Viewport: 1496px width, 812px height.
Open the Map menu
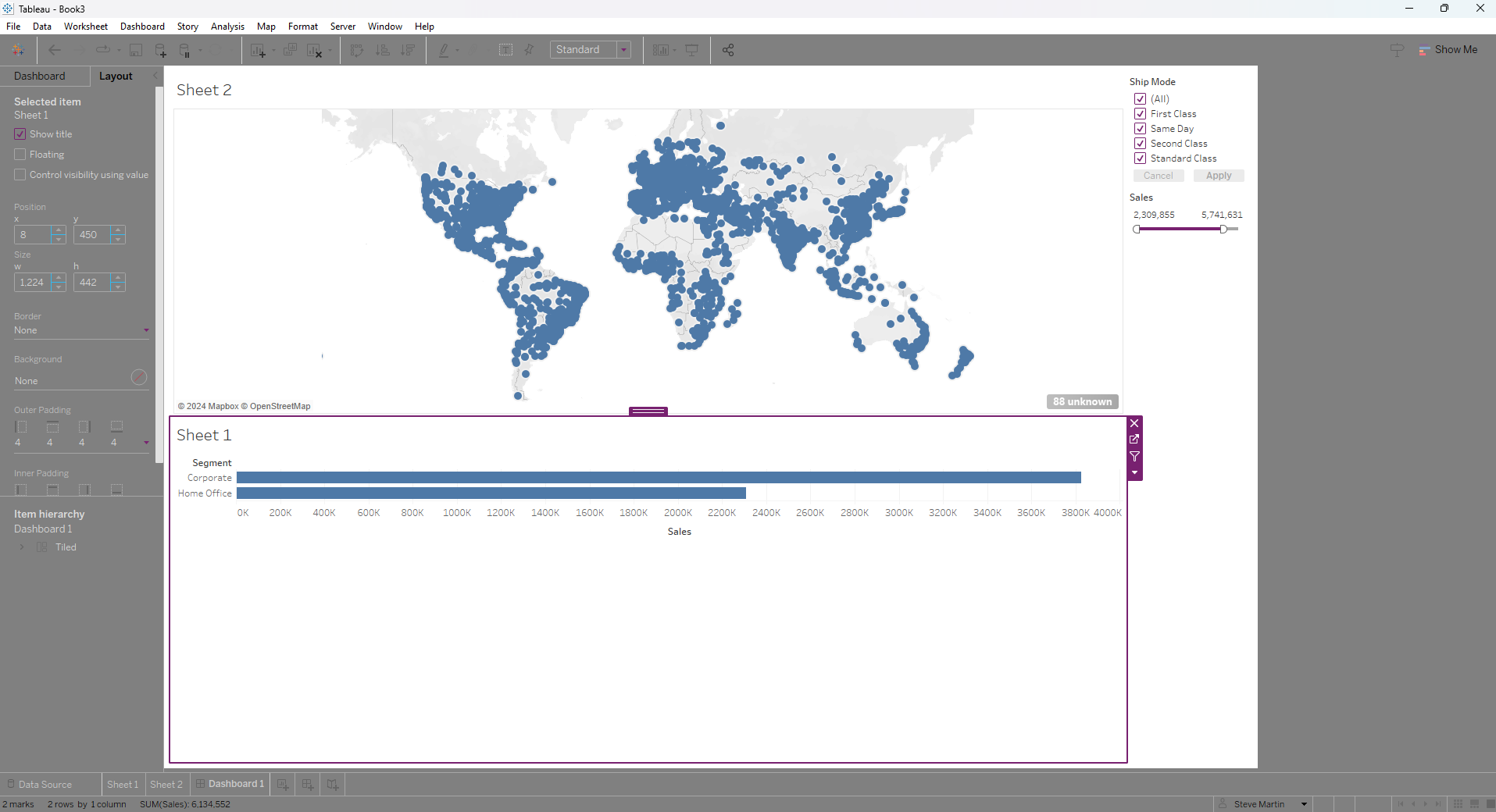point(266,26)
